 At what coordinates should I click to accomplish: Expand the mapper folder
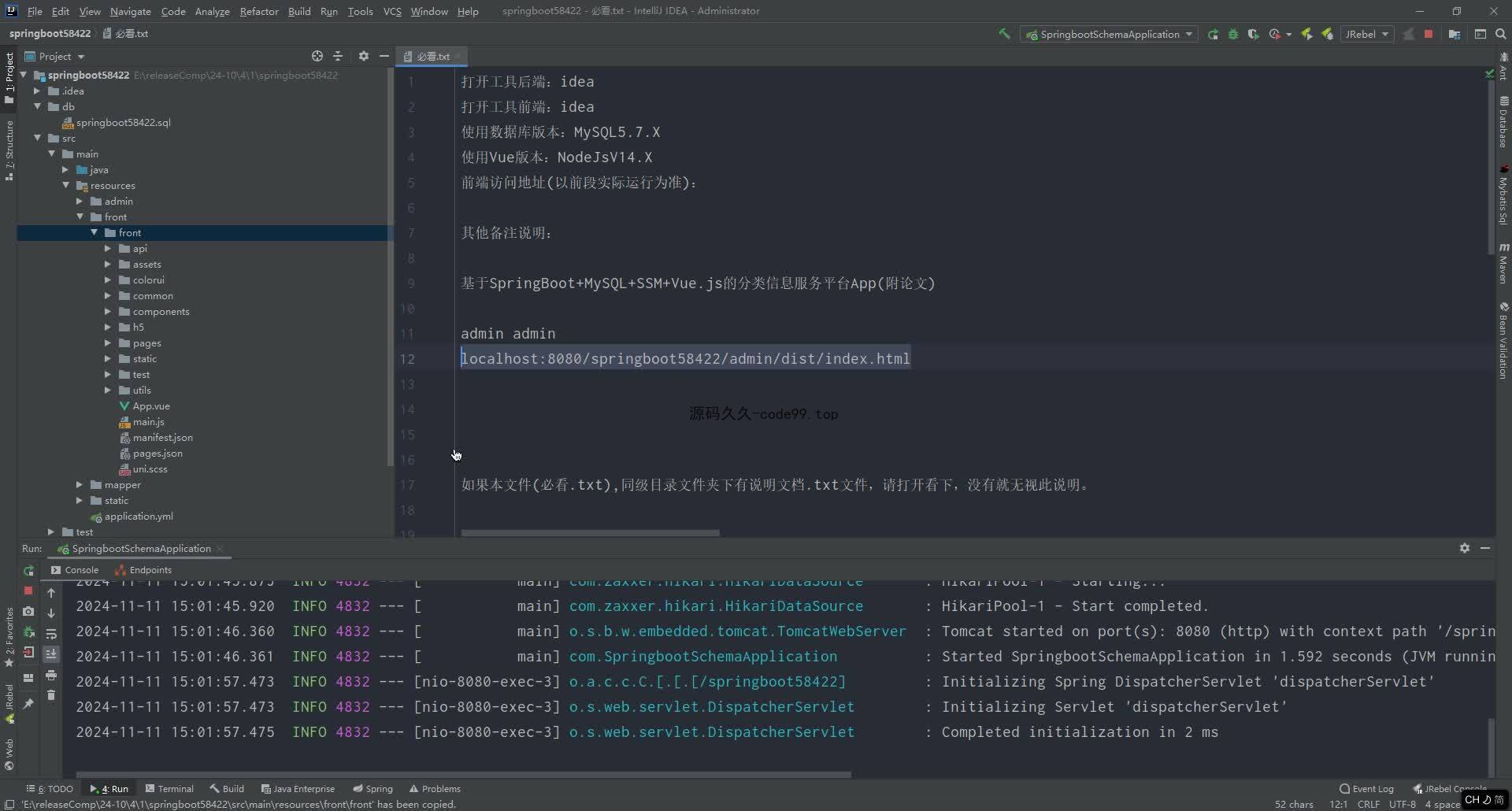[x=80, y=484]
